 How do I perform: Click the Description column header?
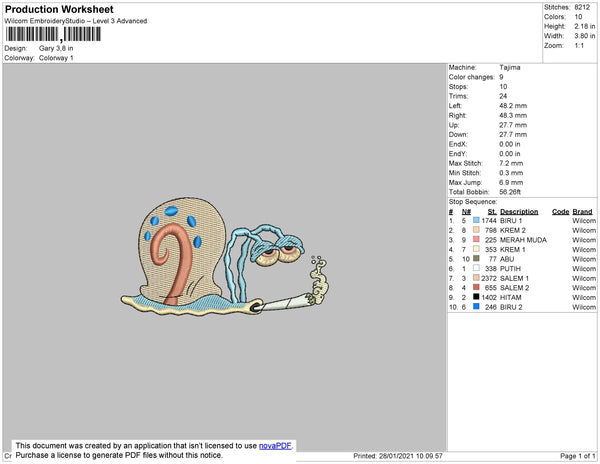[519, 212]
